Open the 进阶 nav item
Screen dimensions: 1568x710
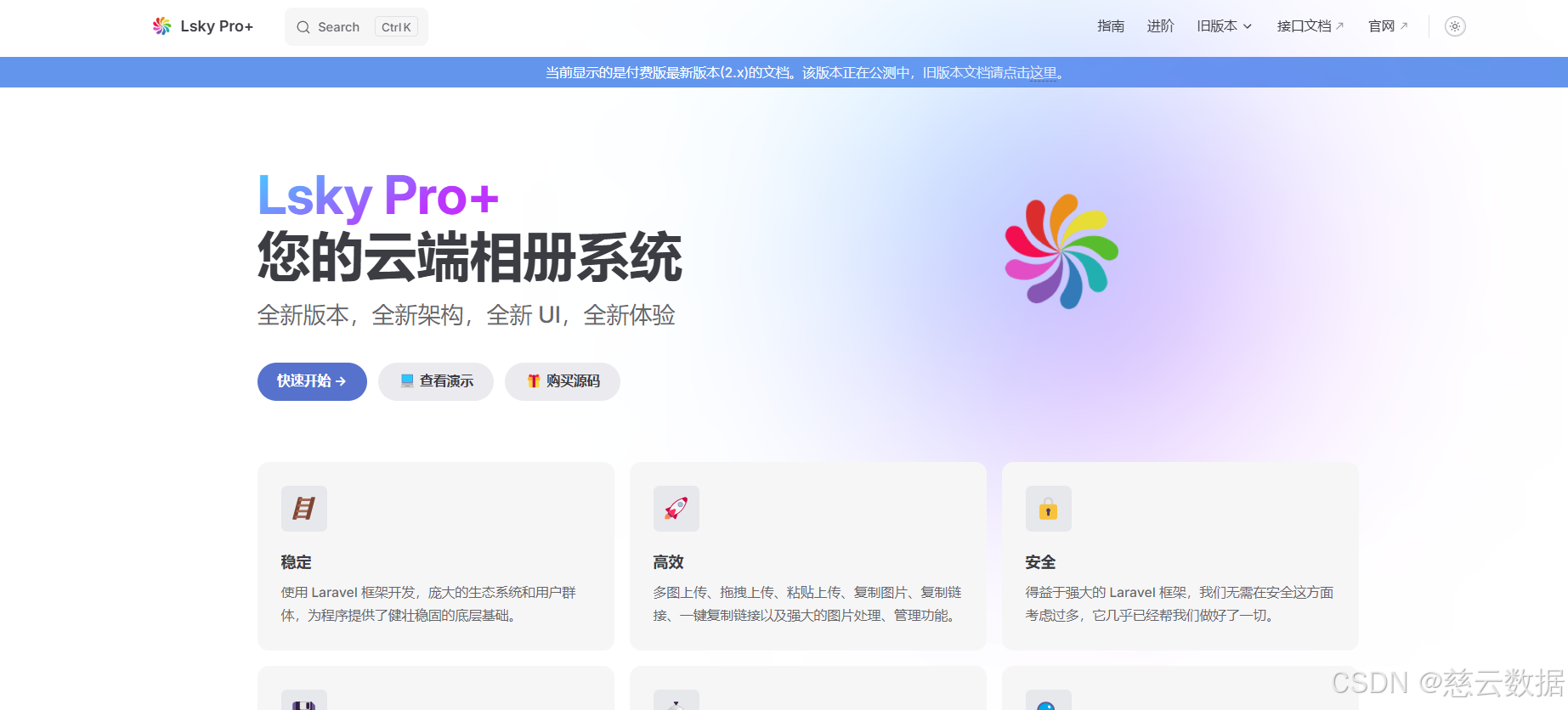[1161, 26]
